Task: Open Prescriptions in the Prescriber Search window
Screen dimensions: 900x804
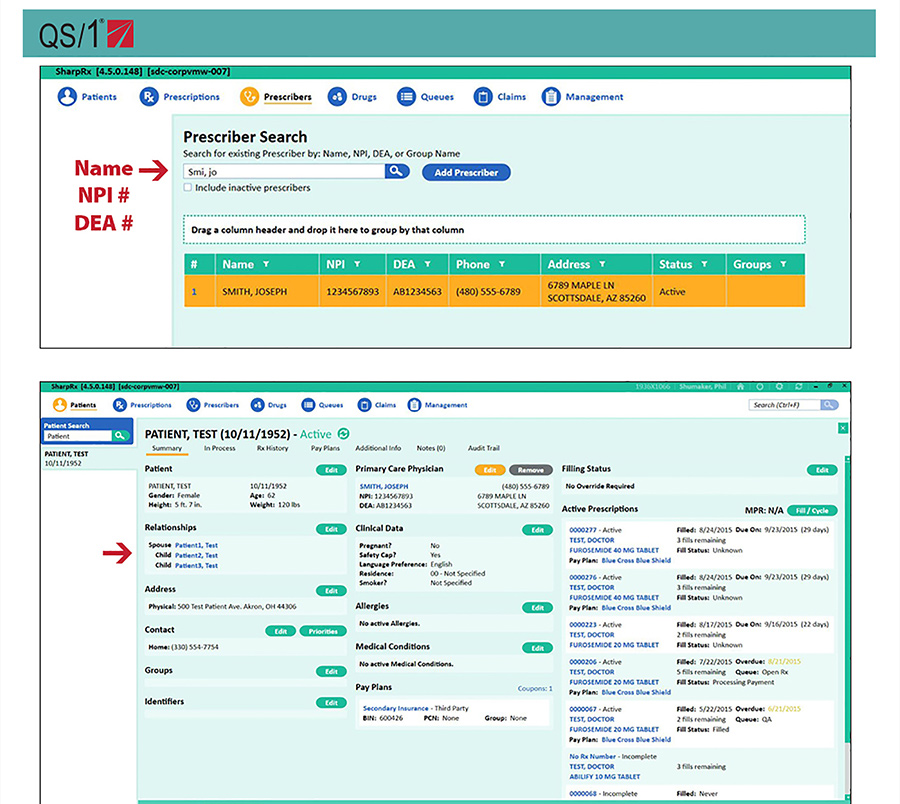Action: point(180,97)
